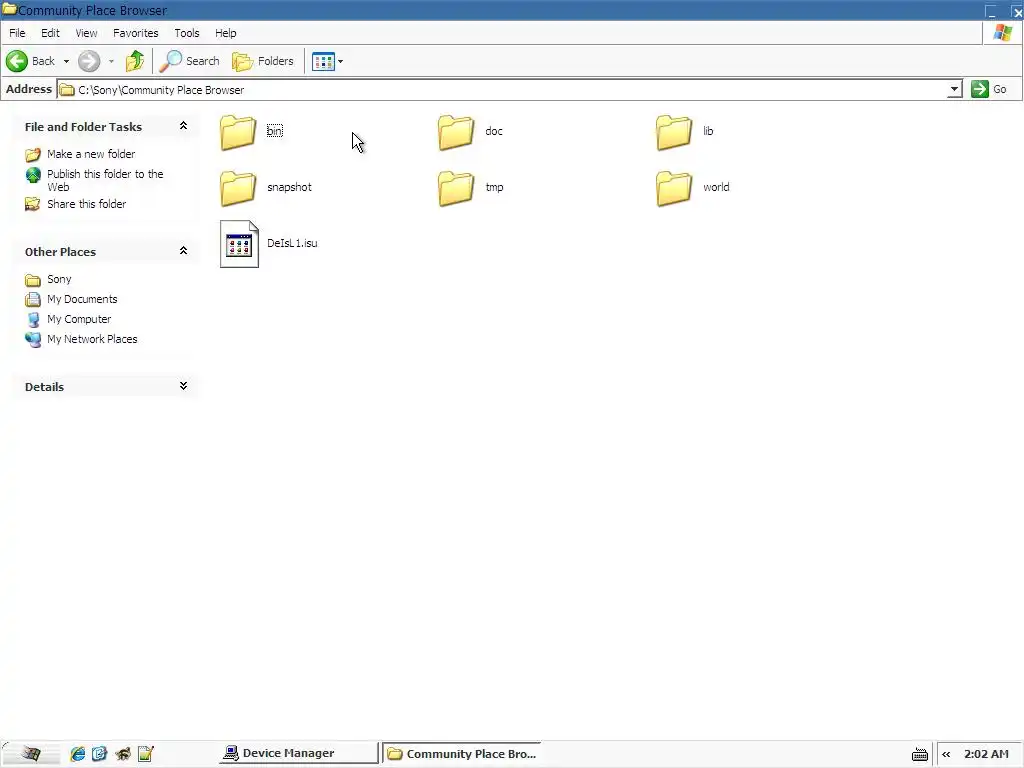The width and height of the screenshot is (1024, 768).
Task: Click Share this folder icon
Action: point(33,204)
